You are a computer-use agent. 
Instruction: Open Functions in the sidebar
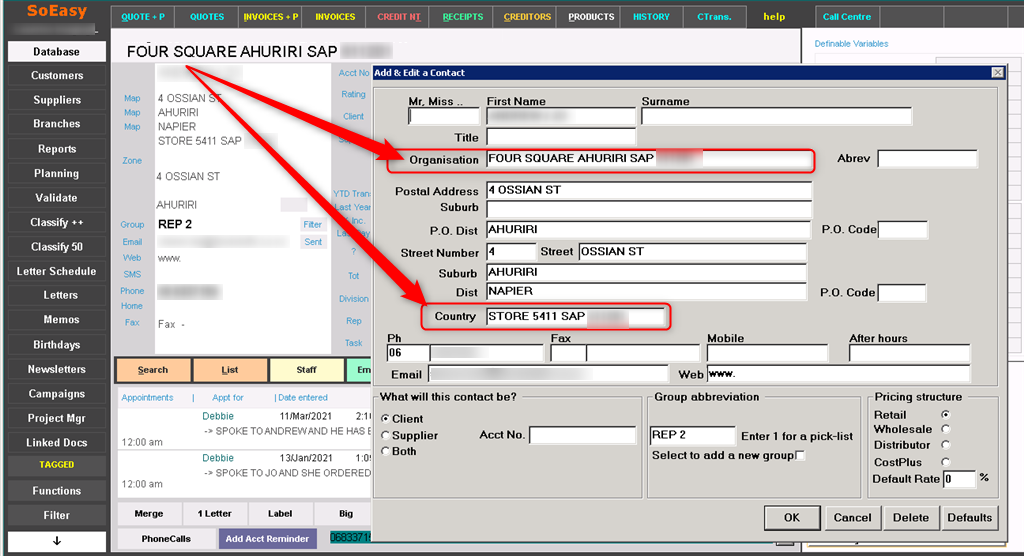57,491
